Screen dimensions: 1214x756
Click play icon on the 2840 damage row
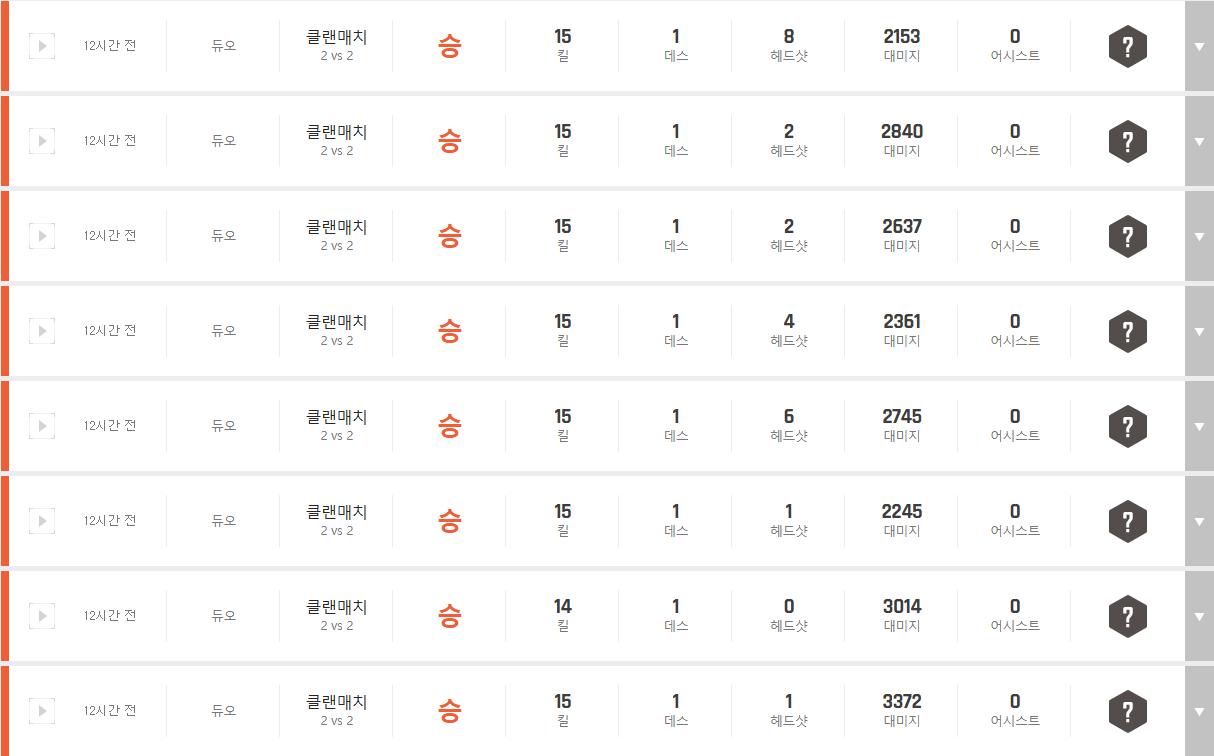[x=42, y=141]
